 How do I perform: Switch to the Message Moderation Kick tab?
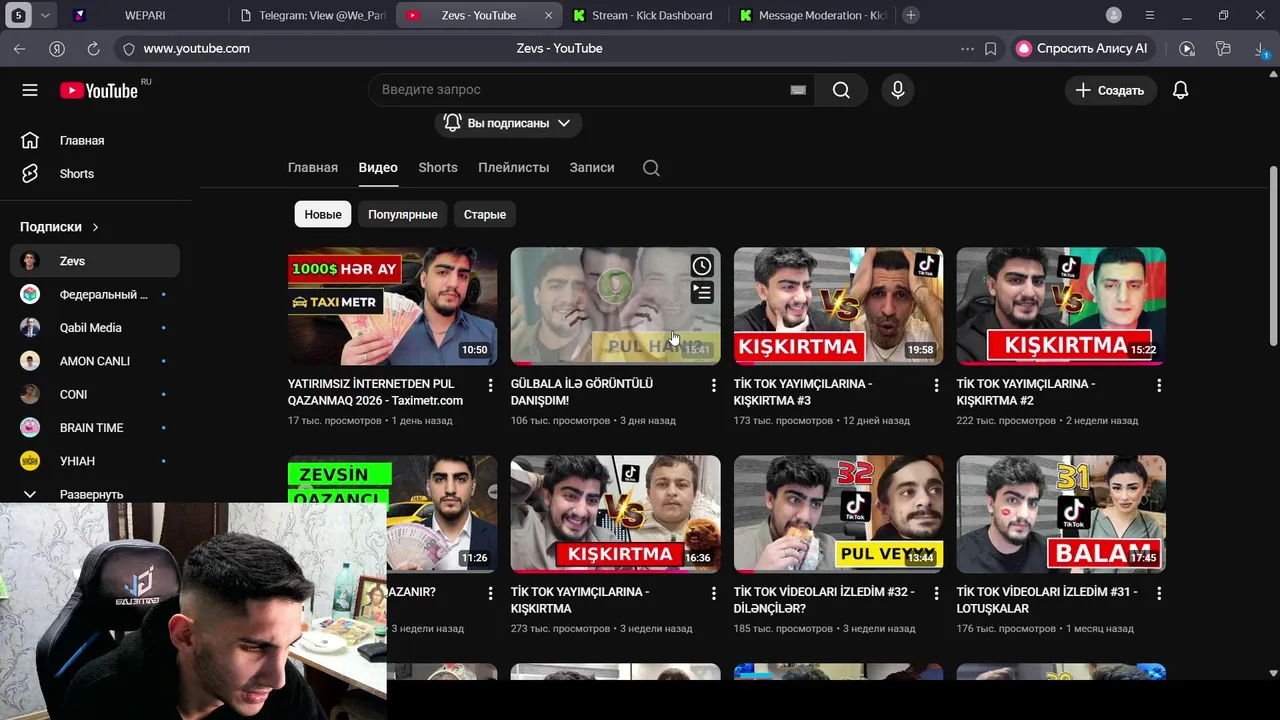click(812, 15)
